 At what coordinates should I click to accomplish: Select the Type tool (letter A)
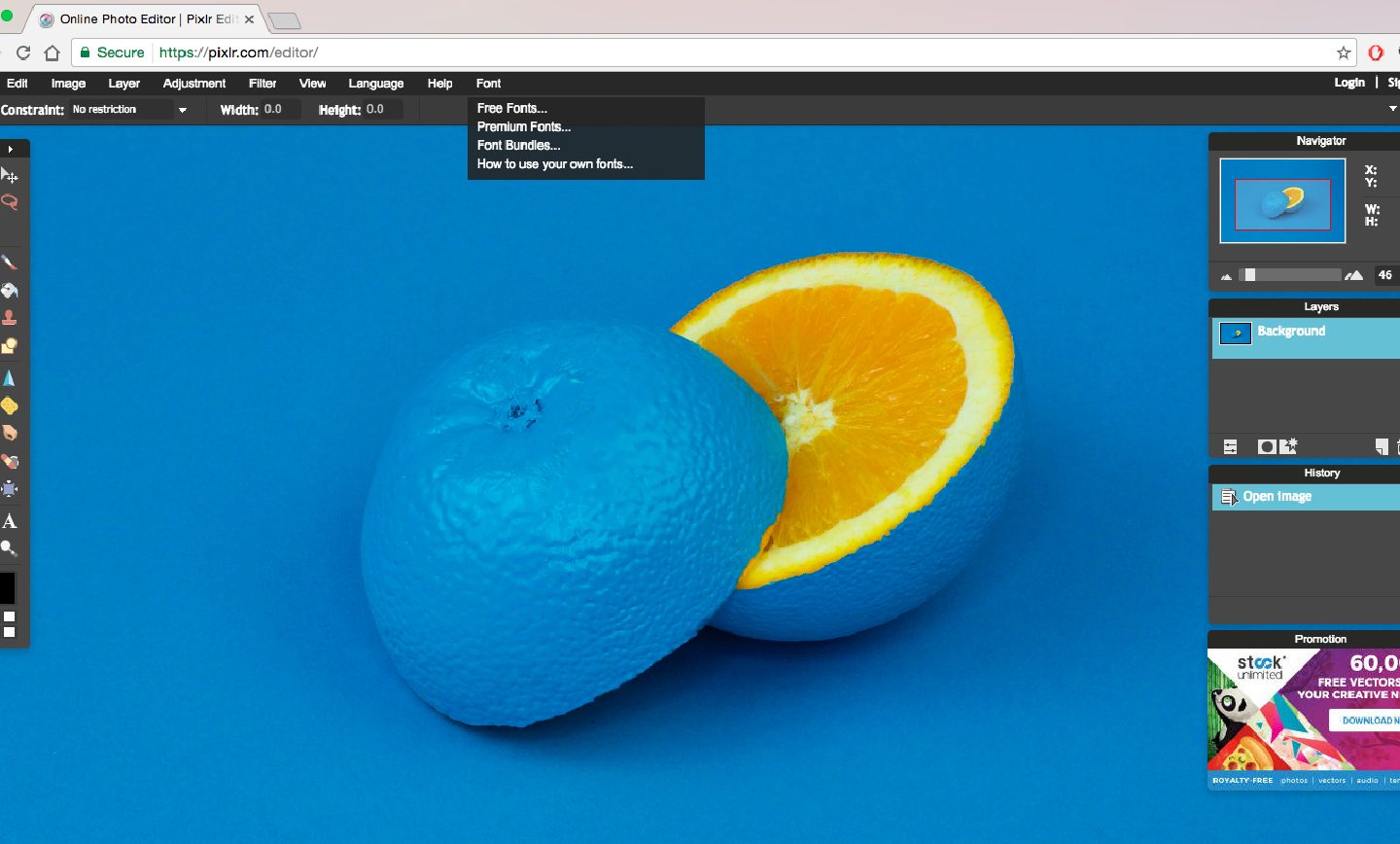click(10, 521)
